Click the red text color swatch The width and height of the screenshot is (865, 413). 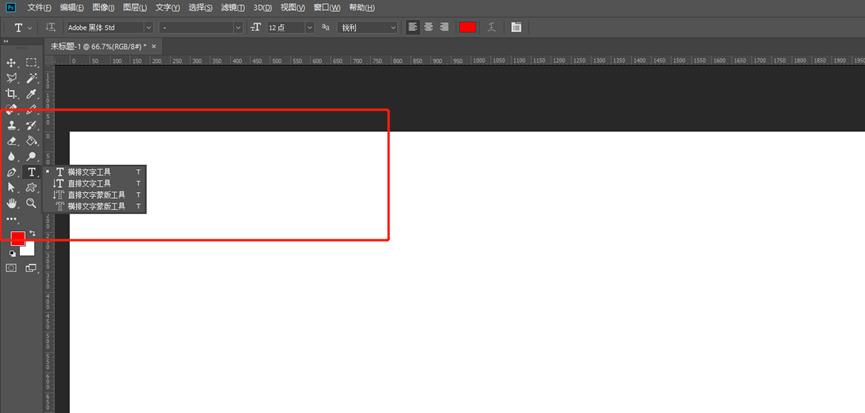467,27
